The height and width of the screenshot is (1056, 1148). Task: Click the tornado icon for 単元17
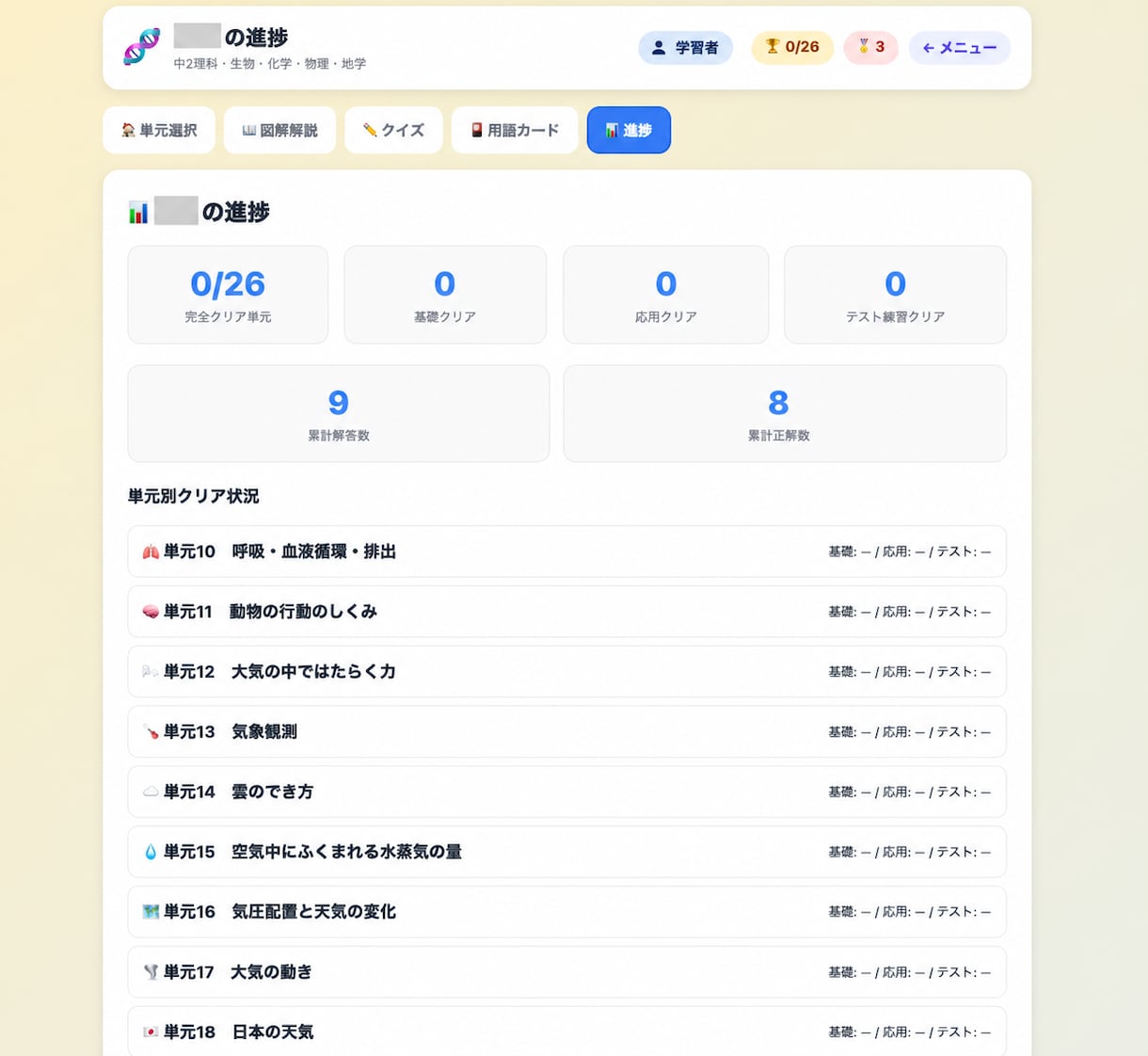(151, 972)
